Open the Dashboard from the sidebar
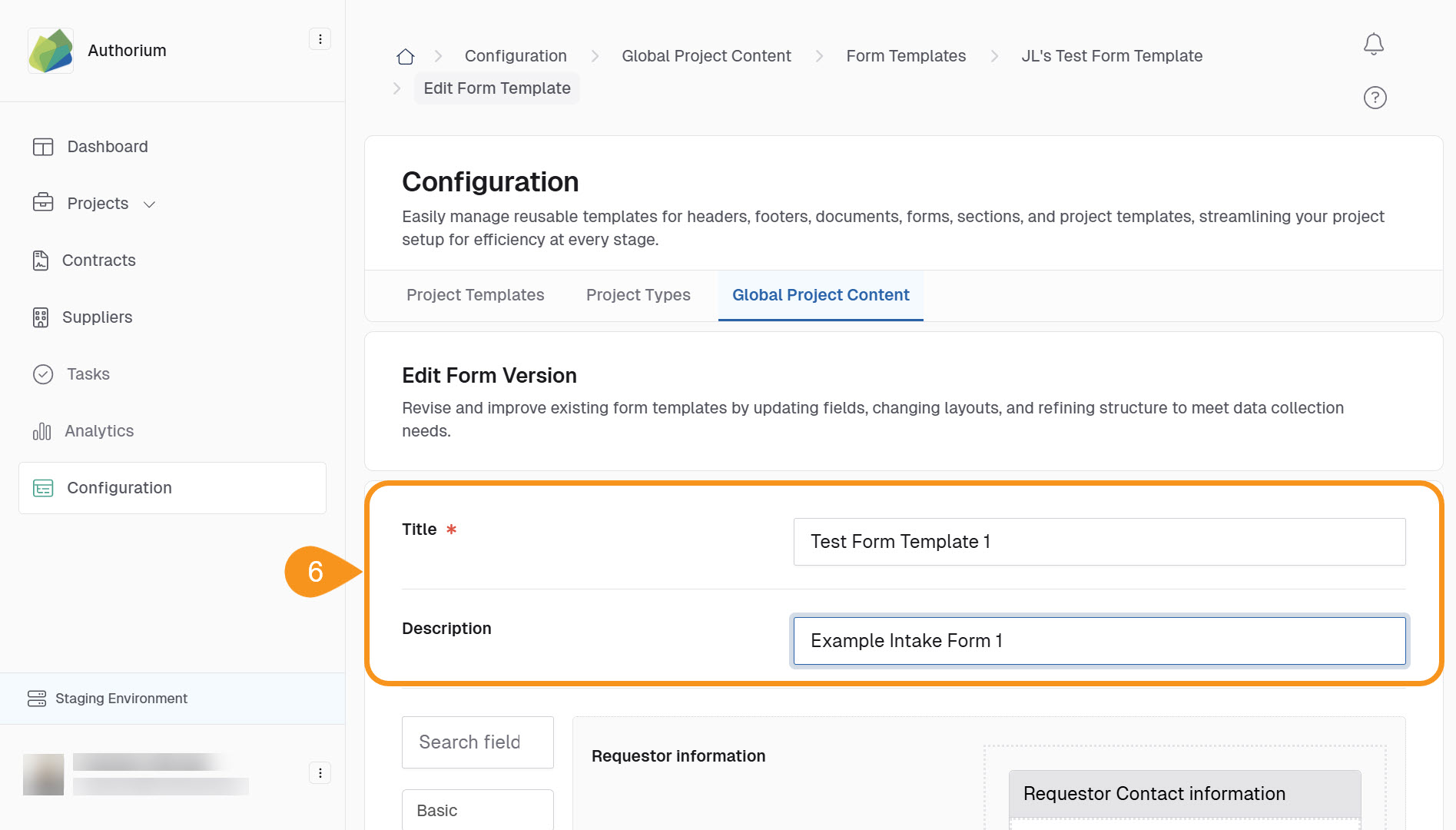The height and width of the screenshot is (830, 1456). [x=107, y=146]
